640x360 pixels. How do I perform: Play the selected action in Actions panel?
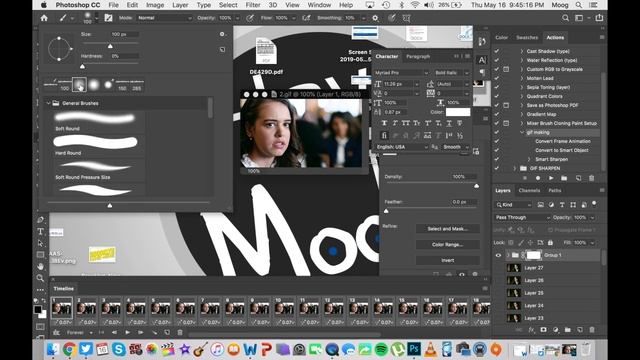[x=551, y=178]
